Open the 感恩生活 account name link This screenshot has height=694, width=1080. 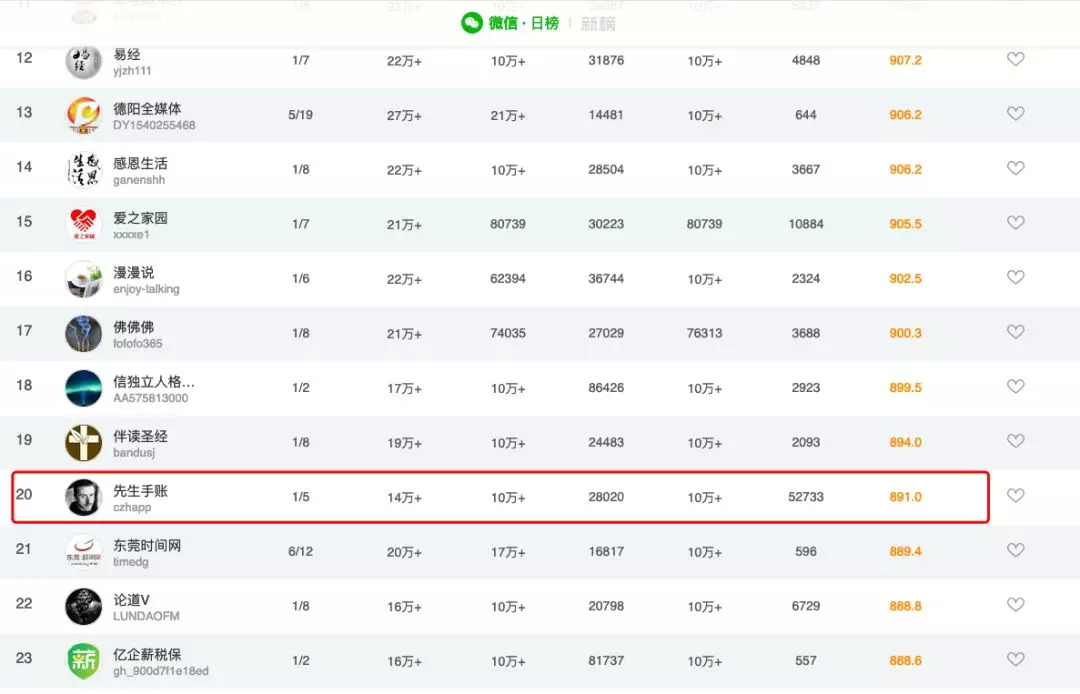[x=140, y=163]
